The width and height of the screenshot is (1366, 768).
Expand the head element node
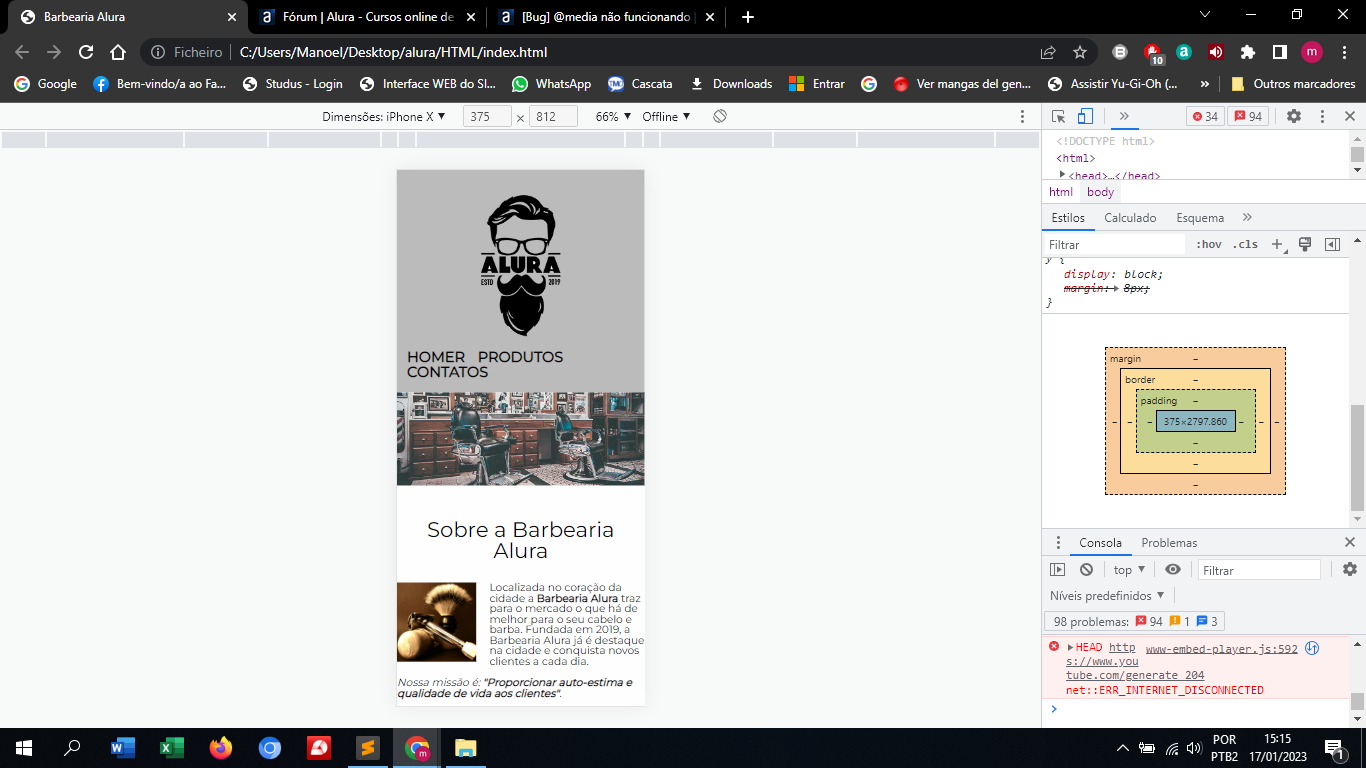click(1063, 175)
